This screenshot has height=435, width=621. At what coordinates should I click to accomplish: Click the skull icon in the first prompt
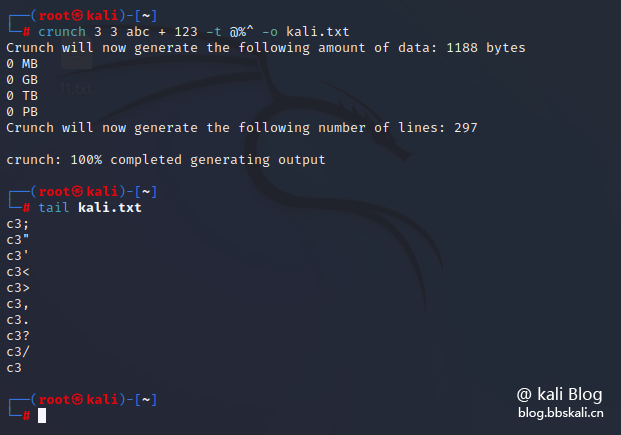click(x=73, y=15)
